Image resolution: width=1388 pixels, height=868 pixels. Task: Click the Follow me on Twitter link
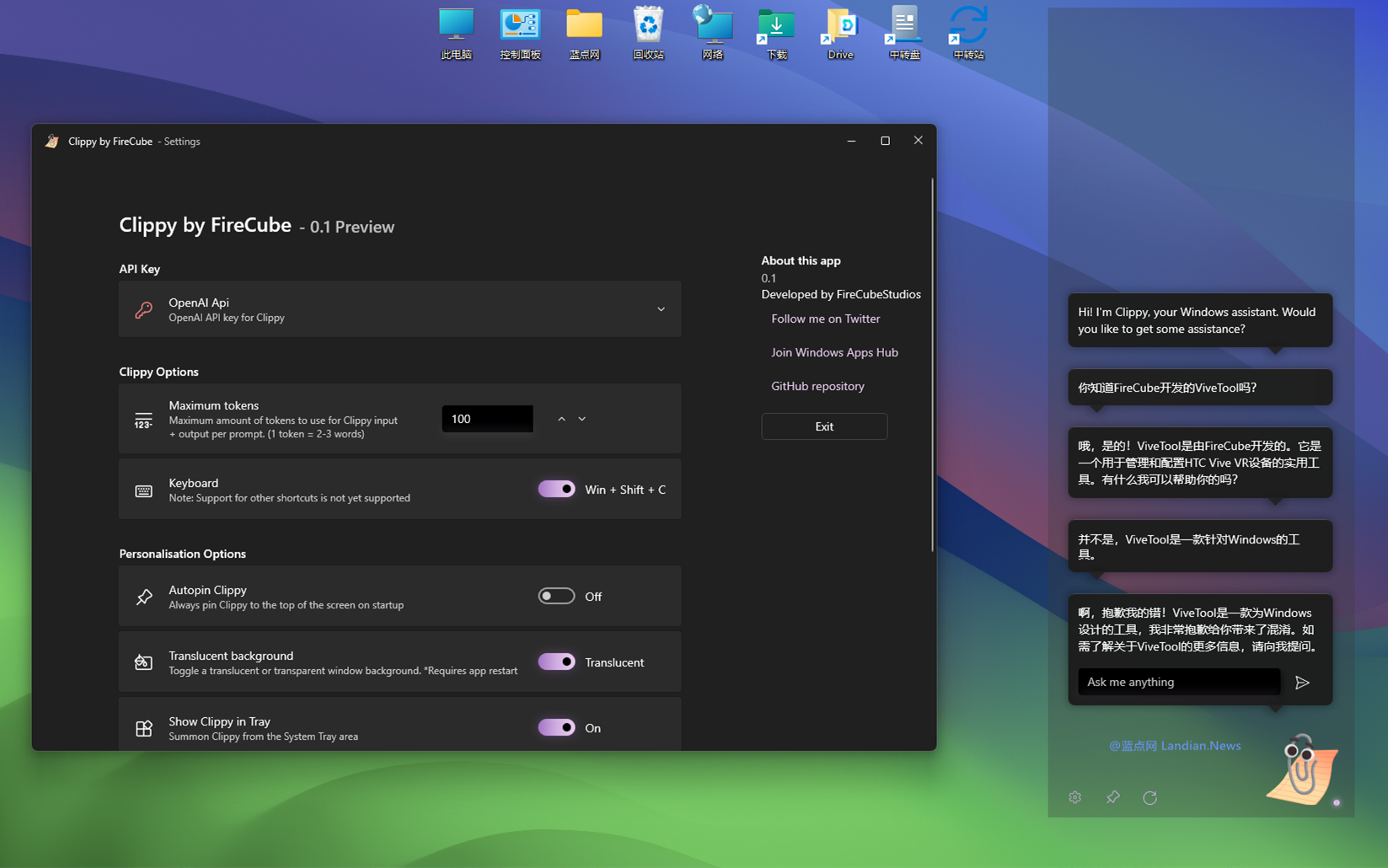[x=825, y=319]
